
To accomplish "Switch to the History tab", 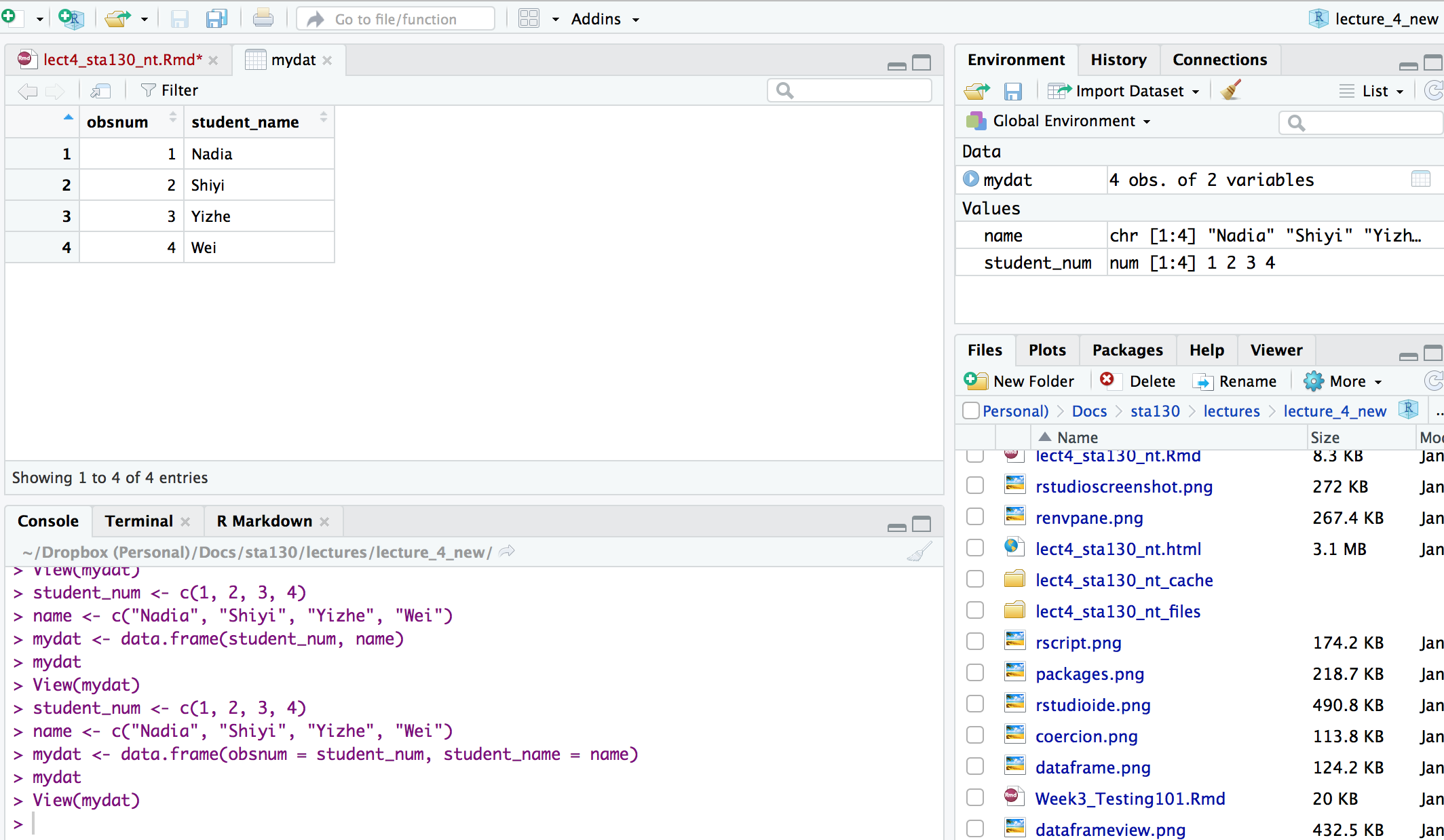I will pos(1118,60).
